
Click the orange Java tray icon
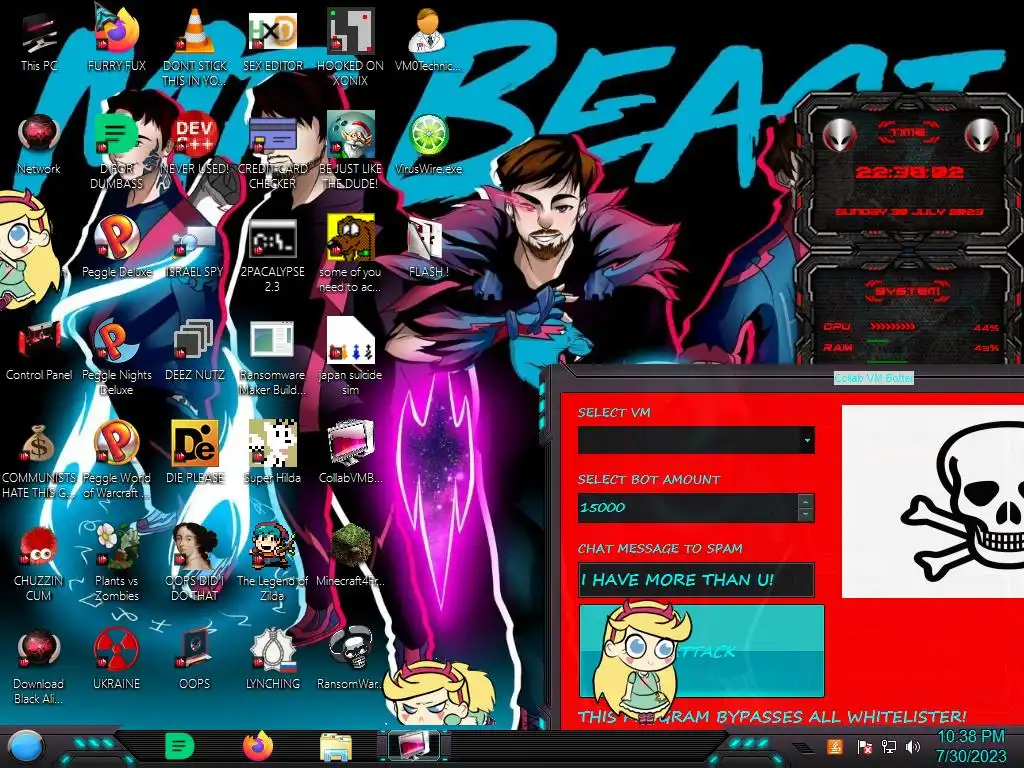tap(835, 746)
